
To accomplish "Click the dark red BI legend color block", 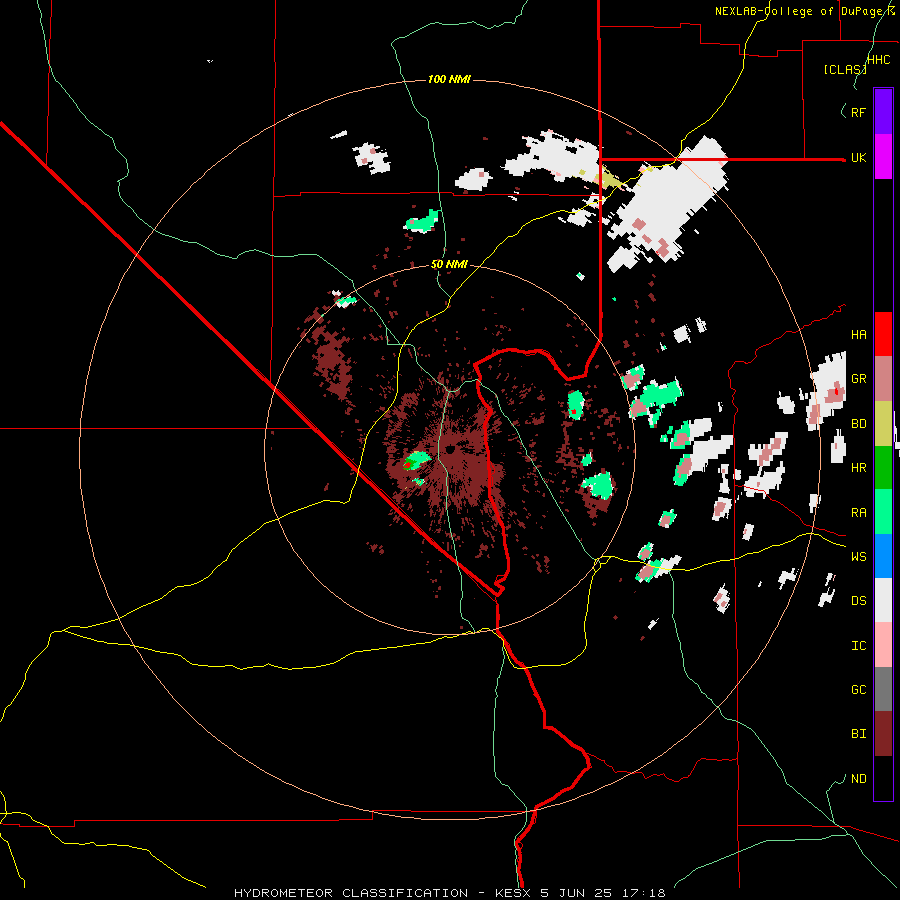I will pyautogui.click(x=883, y=734).
